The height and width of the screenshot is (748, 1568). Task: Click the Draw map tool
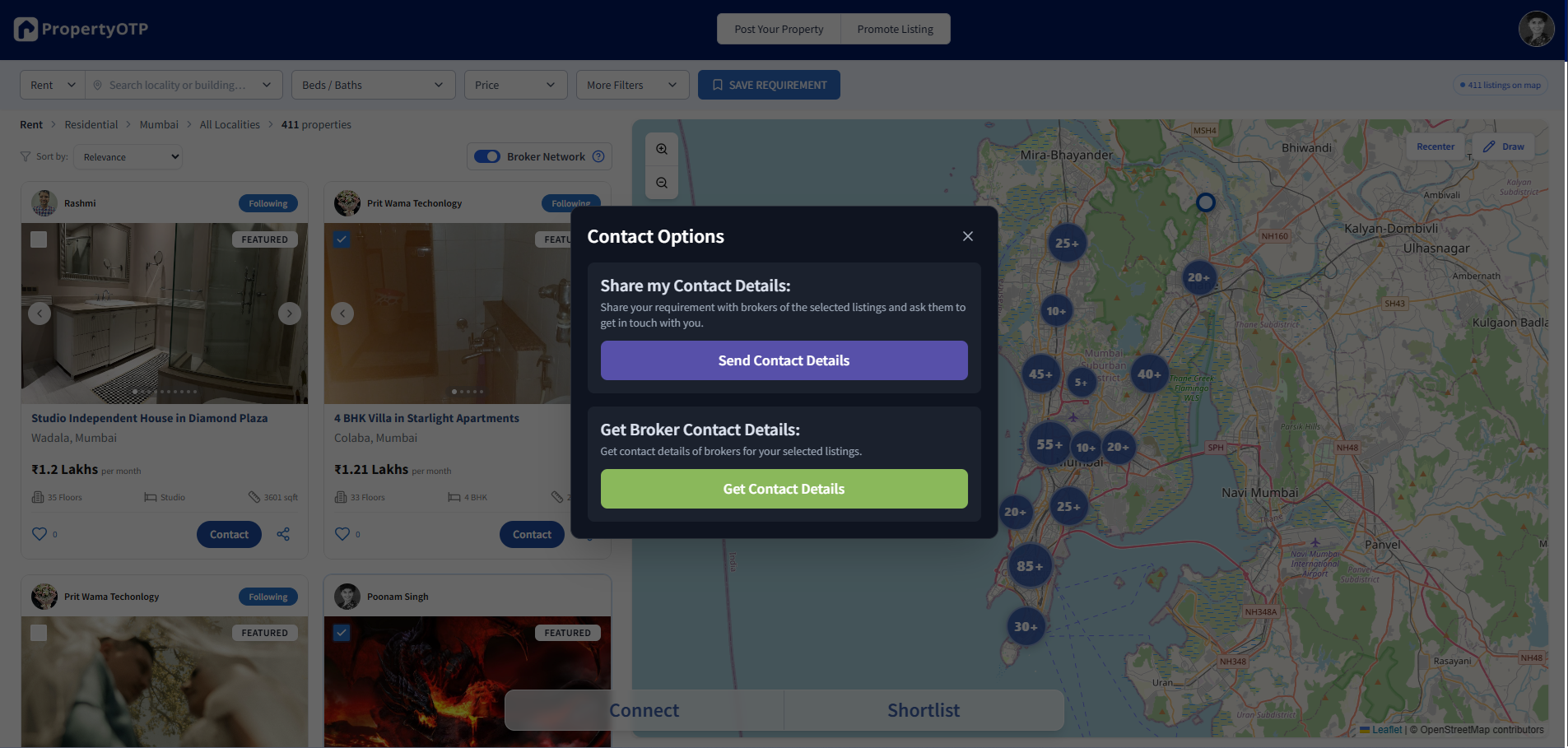1504,146
